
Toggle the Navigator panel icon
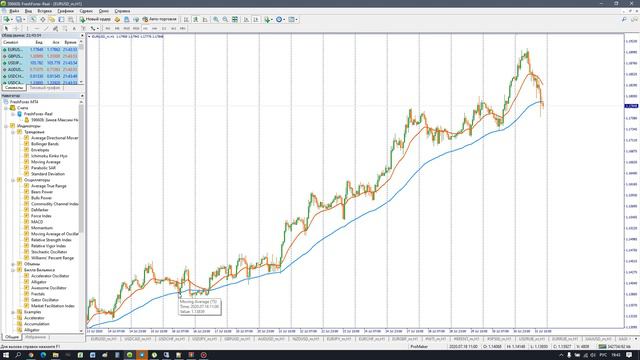52,19
